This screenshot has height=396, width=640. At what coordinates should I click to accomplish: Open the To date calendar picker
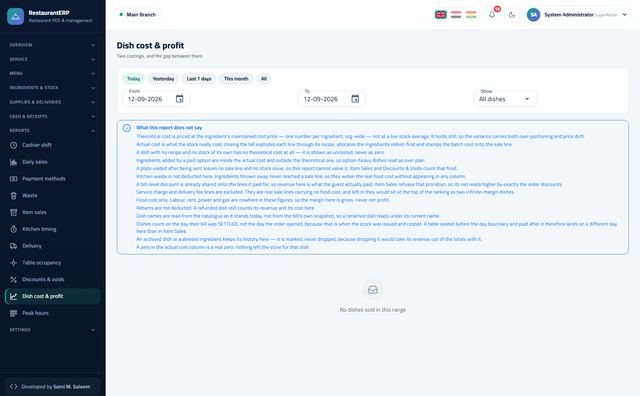coord(355,99)
